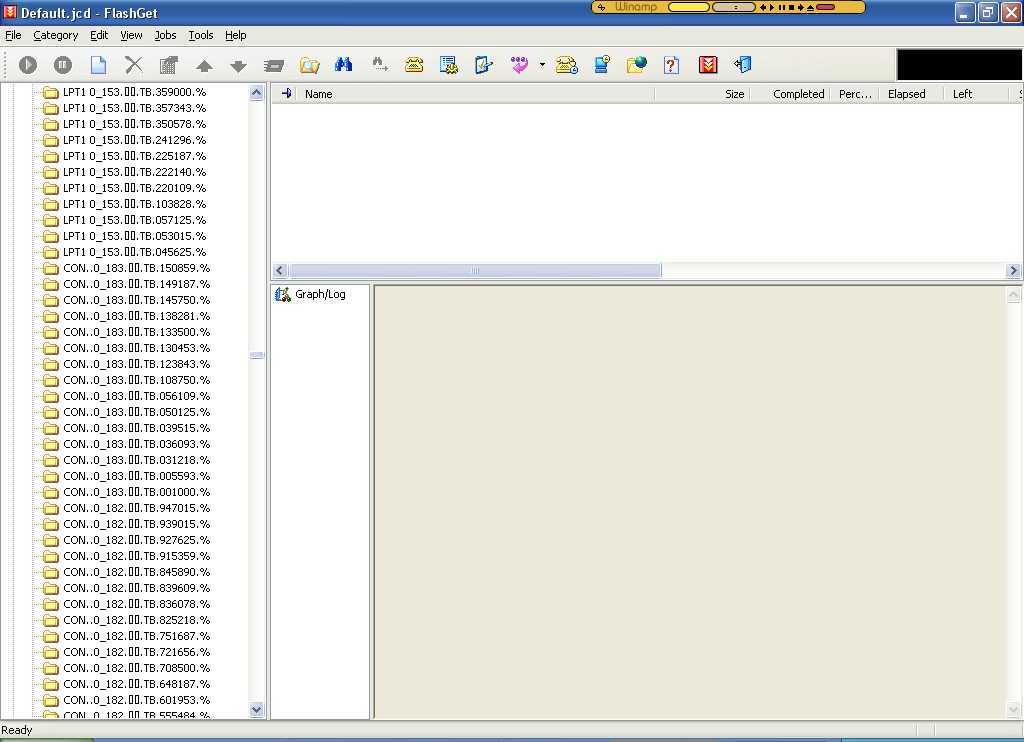The width and height of the screenshot is (1024, 742).
Task: Open the Category menu
Action: tap(55, 35)
